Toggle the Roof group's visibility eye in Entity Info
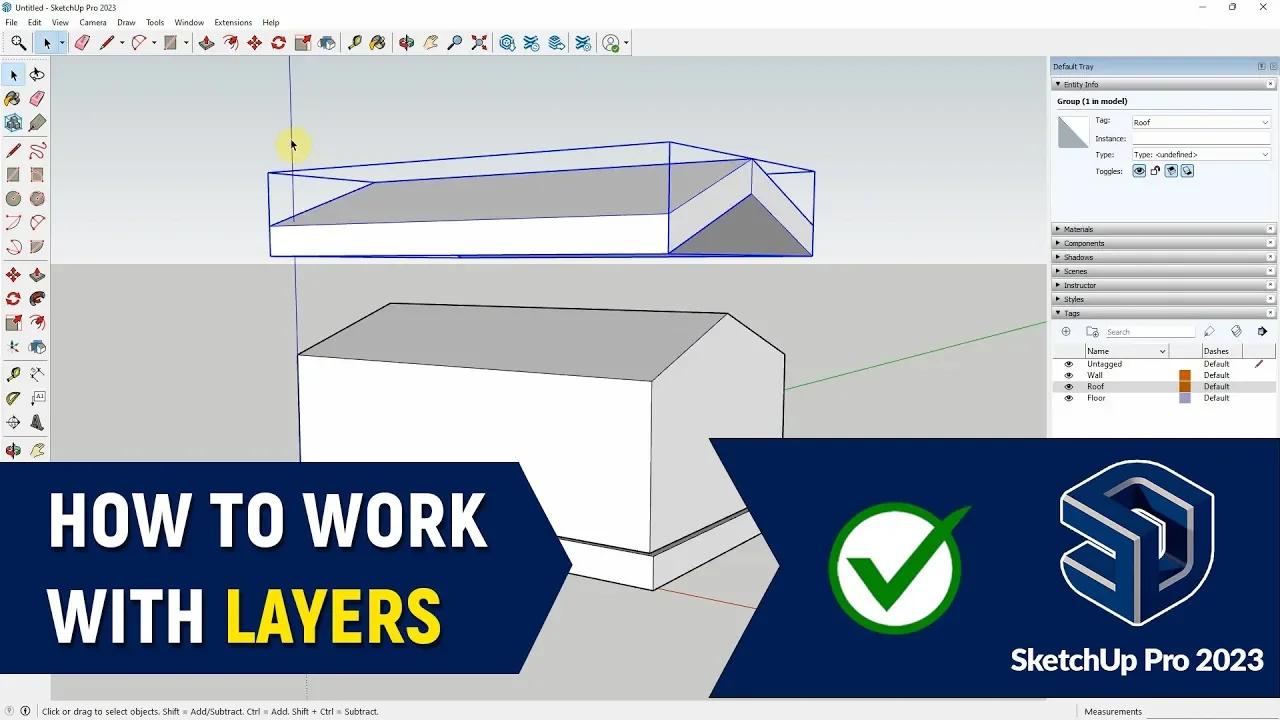Viewport: 1280px width, 720px height. pos(1139,171)
